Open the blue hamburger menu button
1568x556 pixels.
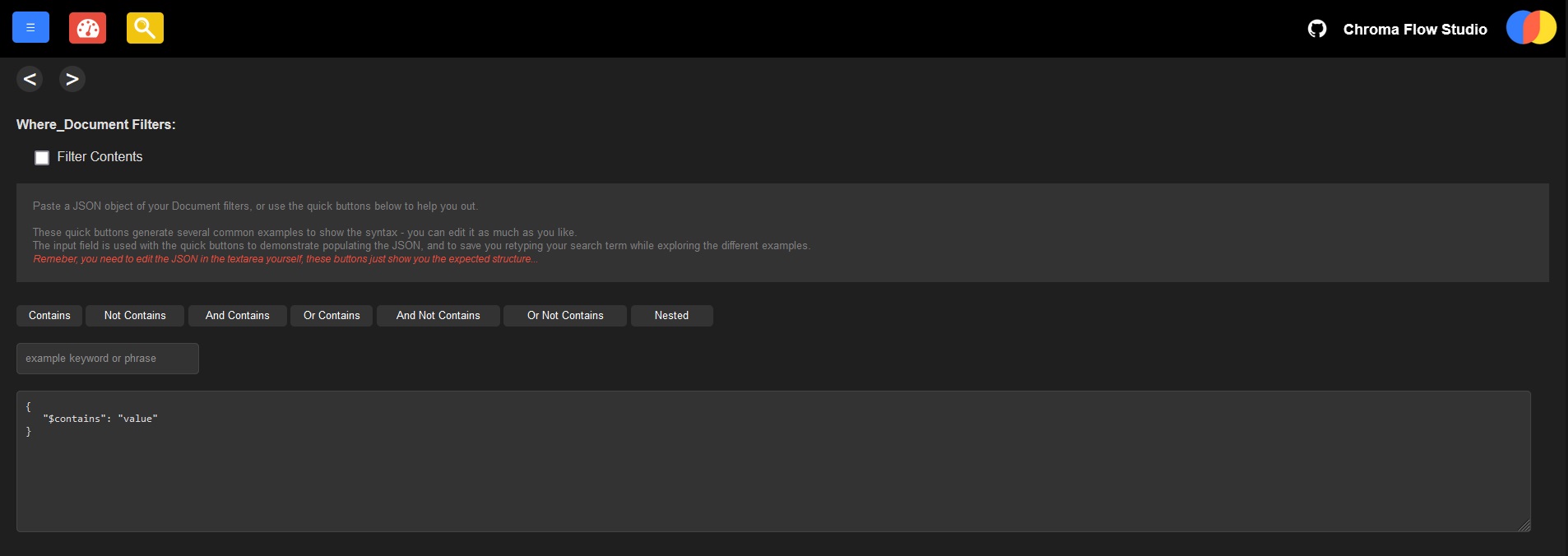coord(30,28)
